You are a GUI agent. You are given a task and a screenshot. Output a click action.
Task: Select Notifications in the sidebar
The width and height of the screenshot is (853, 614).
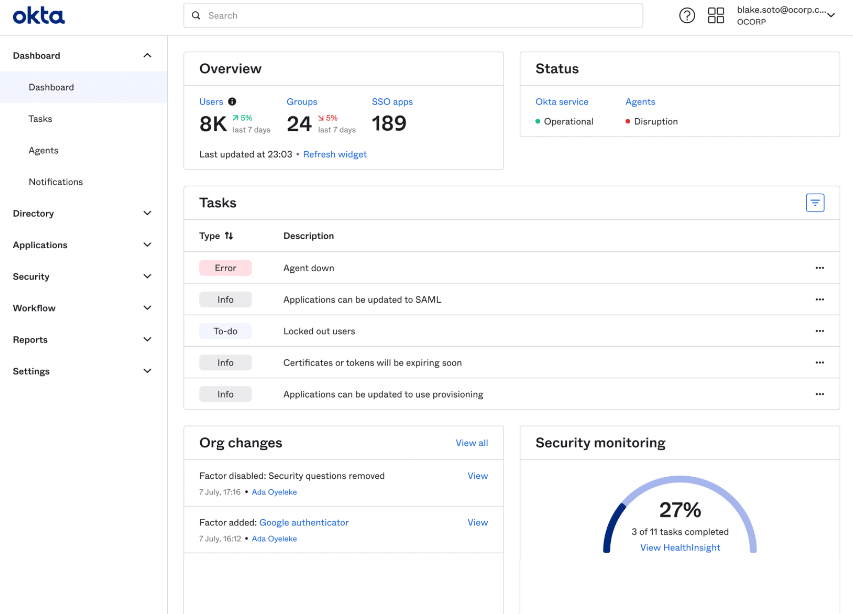(x=55, y=181)
